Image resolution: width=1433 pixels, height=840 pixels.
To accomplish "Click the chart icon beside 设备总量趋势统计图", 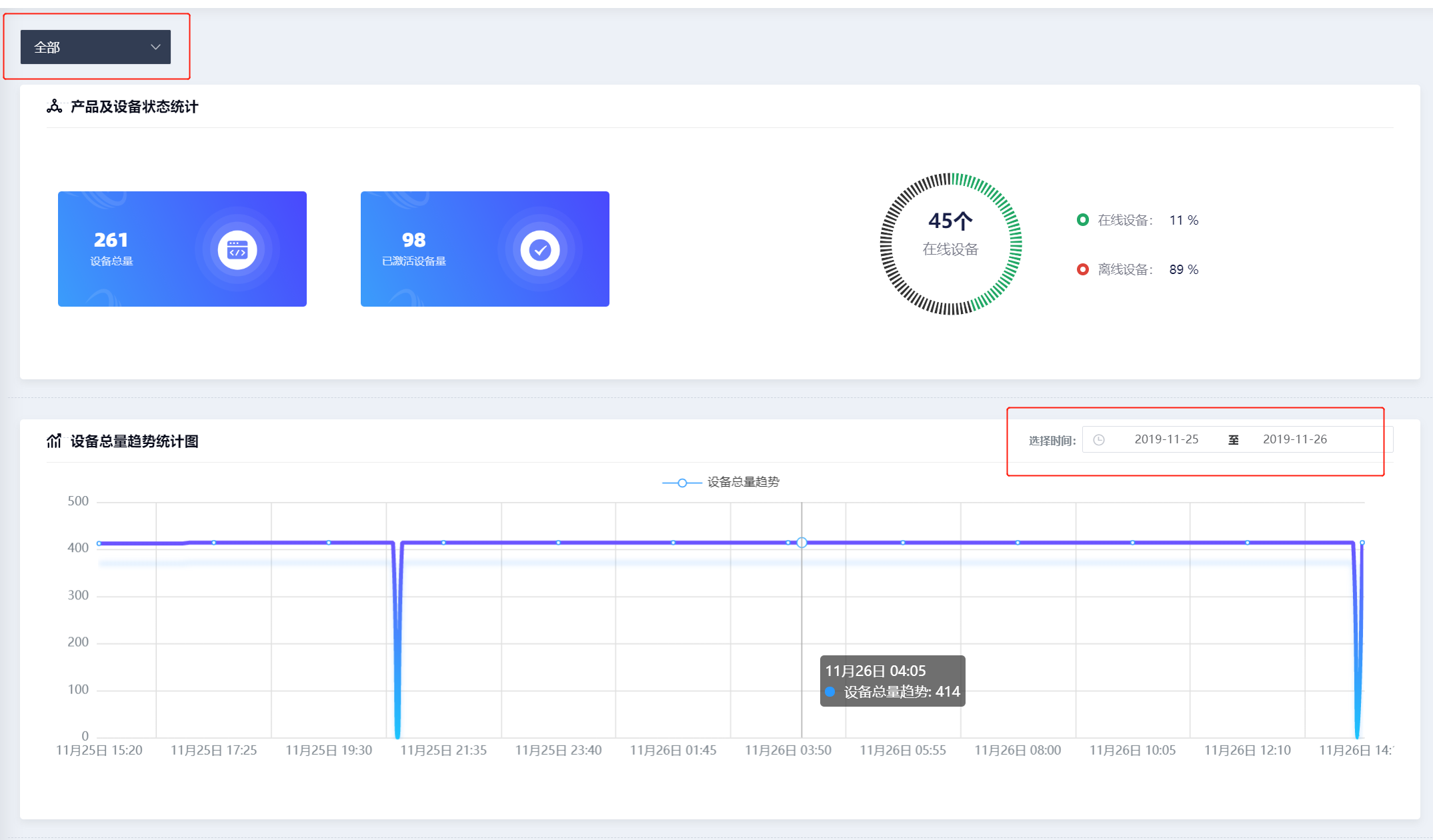I will [54, 441].
